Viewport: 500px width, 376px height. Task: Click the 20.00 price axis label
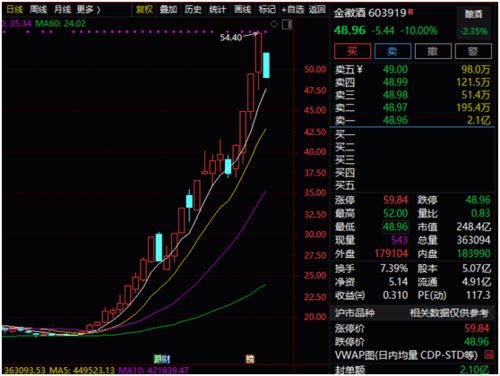pyautogui.click(x=315, y=316)
